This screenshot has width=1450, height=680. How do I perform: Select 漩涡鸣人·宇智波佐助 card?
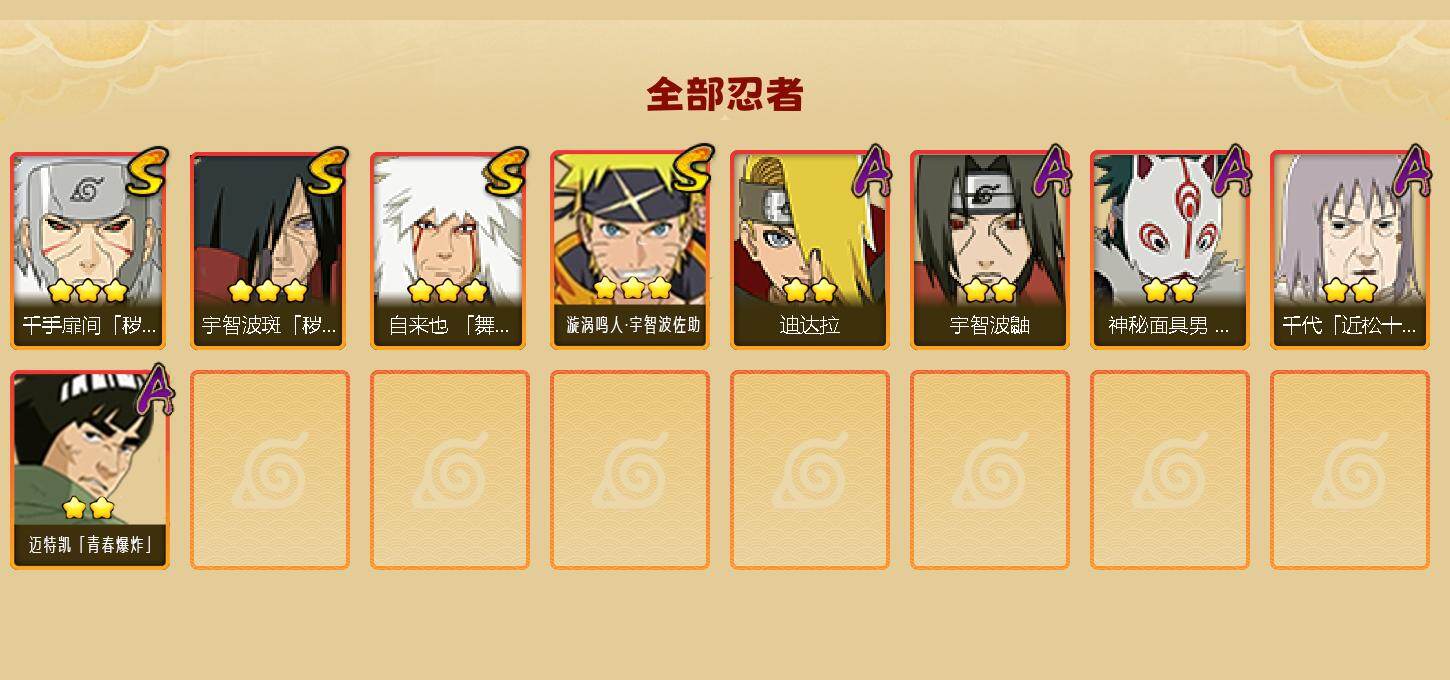pos(629,251)
